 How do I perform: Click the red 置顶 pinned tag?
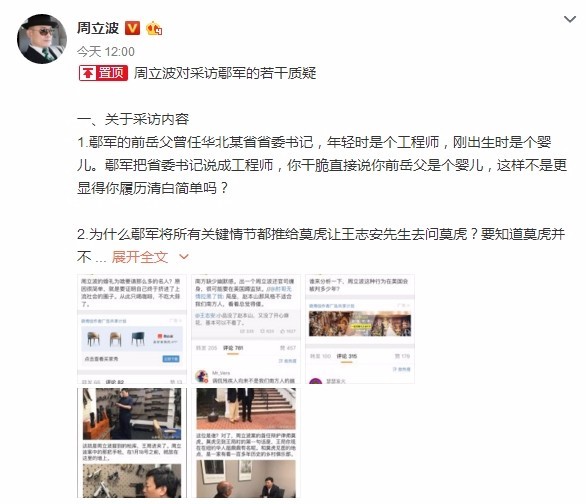103,73
